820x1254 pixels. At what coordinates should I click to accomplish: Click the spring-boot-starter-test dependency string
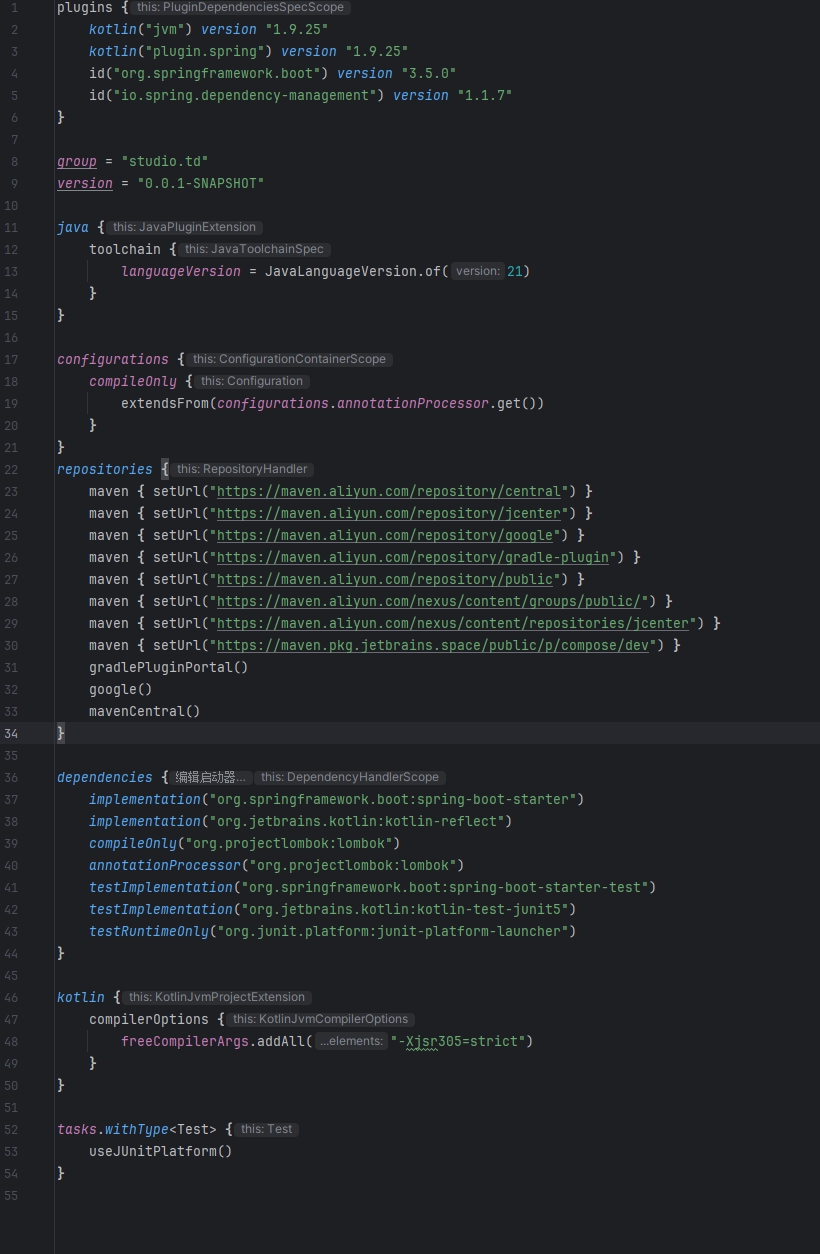445,887
